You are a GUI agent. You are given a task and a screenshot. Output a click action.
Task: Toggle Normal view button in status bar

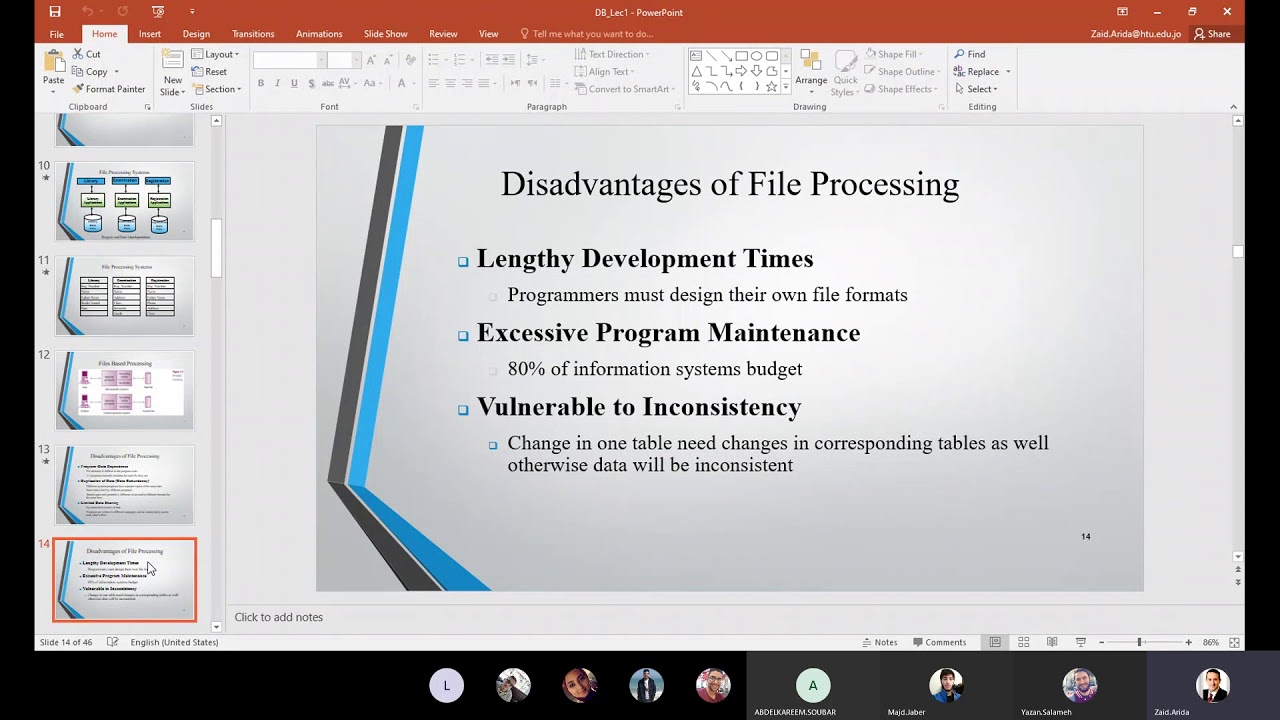point(995,642)
